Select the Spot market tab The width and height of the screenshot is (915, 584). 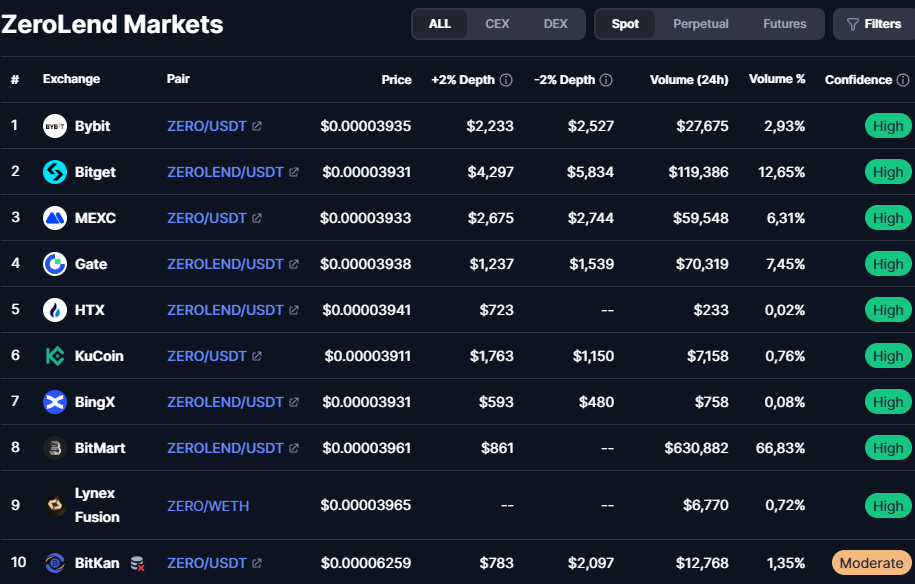pyautogui.click(x=625, y=24)
